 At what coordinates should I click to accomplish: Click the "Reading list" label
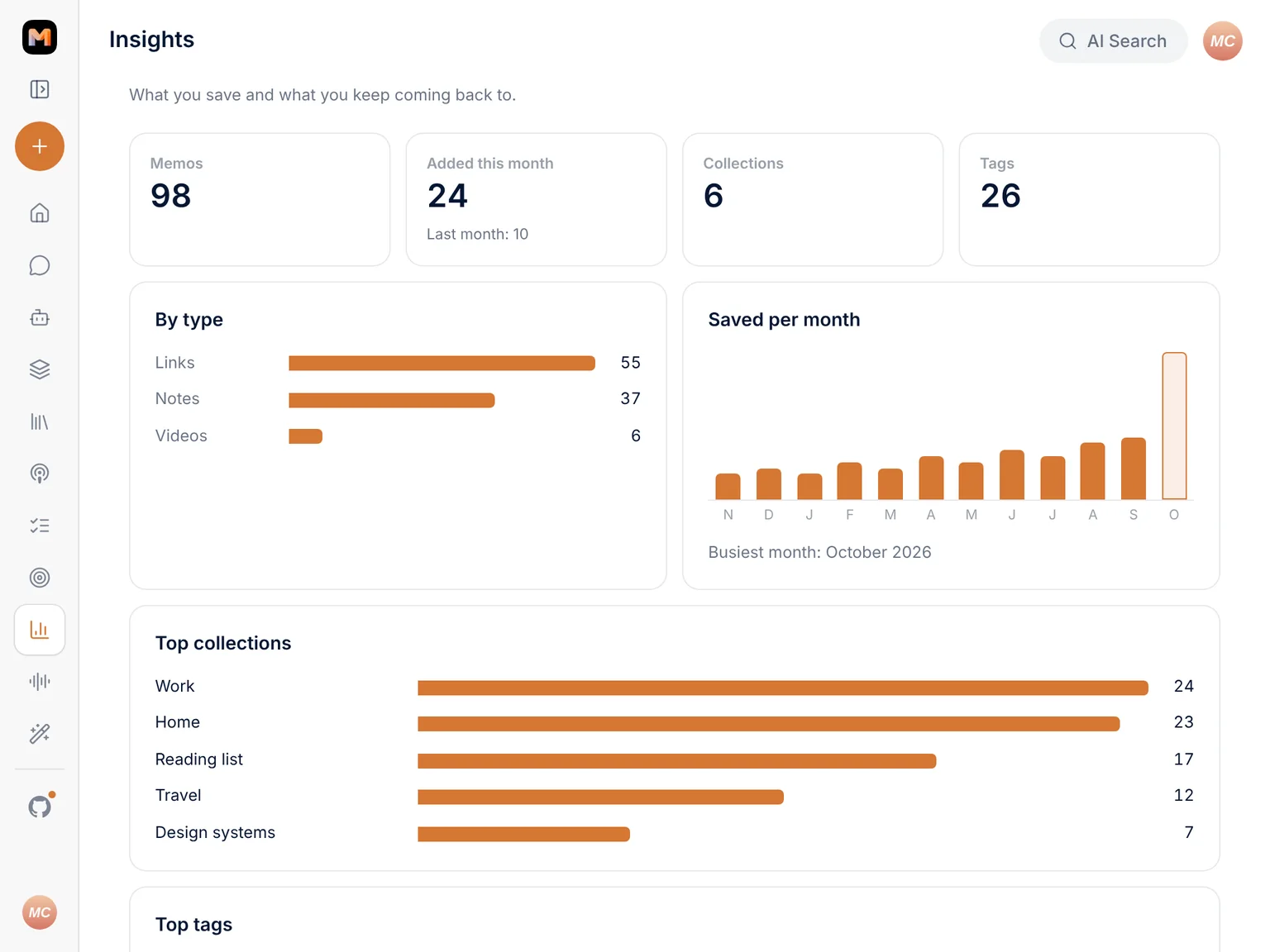coord(199,759)
